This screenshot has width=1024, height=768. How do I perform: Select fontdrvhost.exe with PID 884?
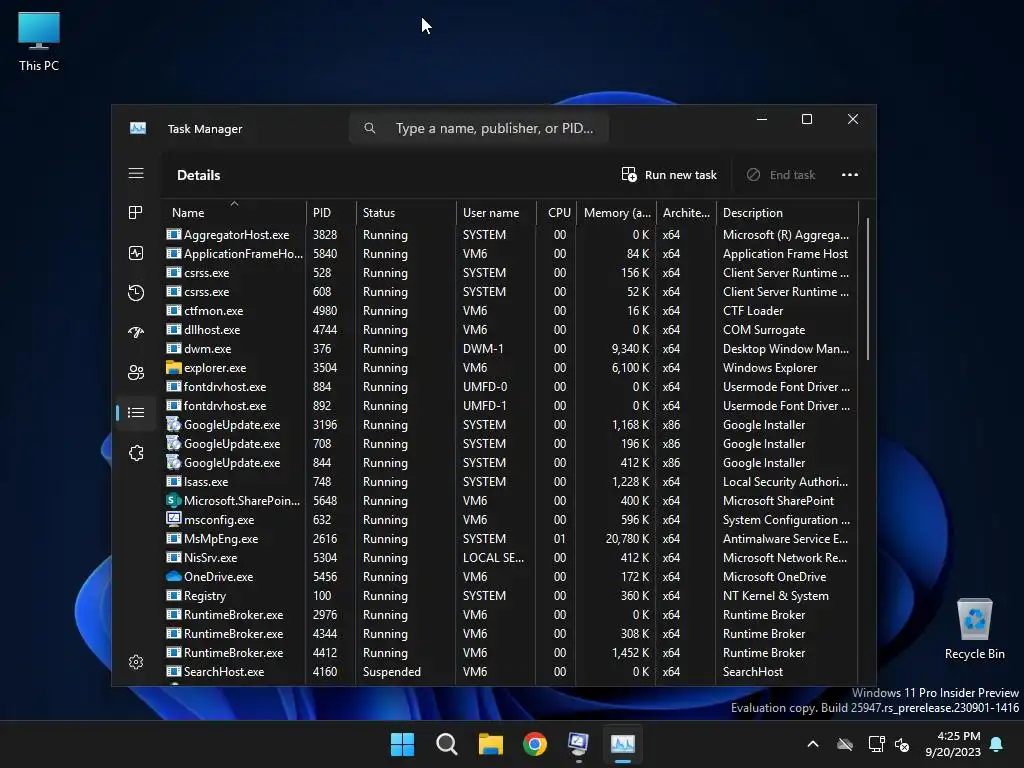509,387
